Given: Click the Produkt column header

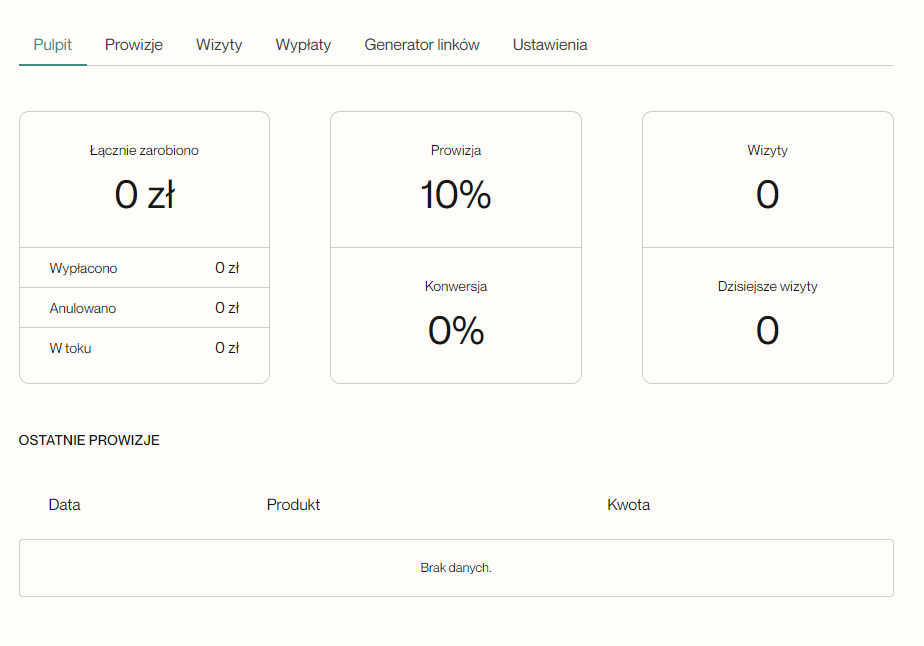Looking at the screenshot, I should [293, 505].
